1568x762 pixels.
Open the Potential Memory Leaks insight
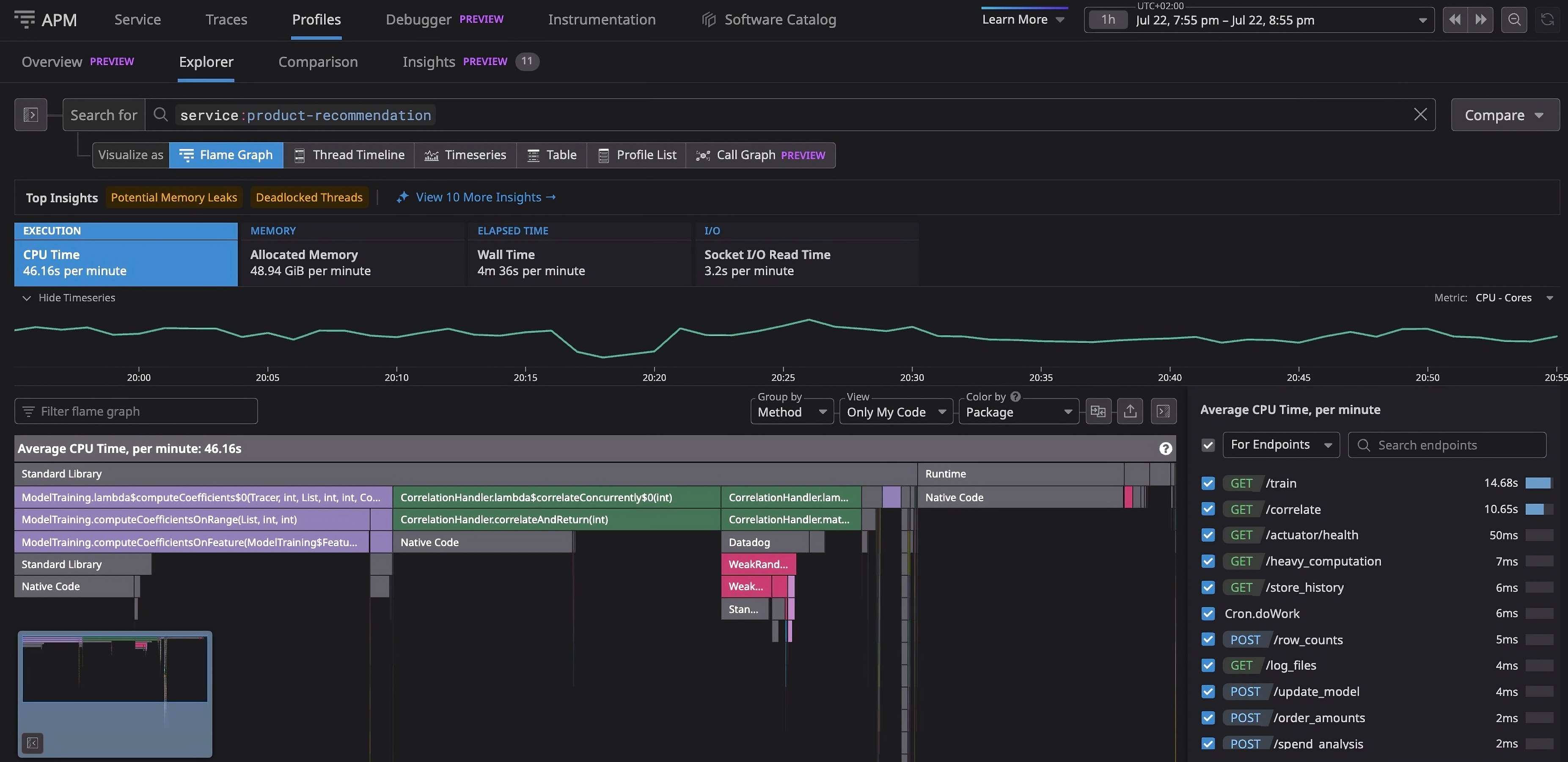pyautogui.click(x=174, y=197)
